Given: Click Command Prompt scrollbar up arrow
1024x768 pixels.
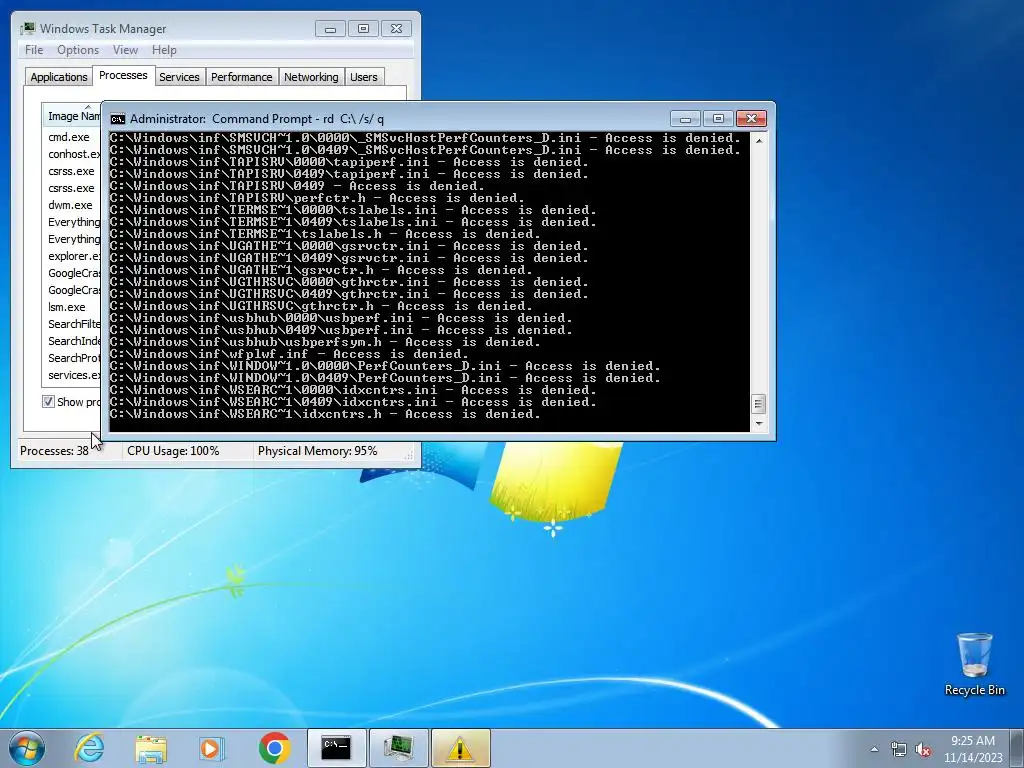Looking at the screenshot, I should pos(758,140).
